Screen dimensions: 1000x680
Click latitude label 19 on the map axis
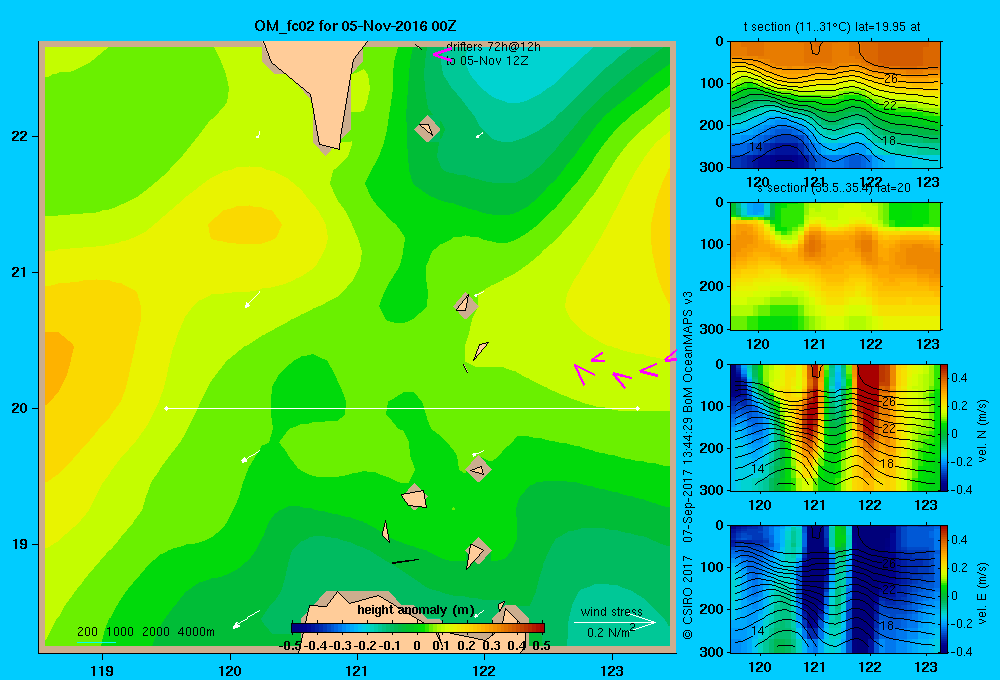coord(20,544)
